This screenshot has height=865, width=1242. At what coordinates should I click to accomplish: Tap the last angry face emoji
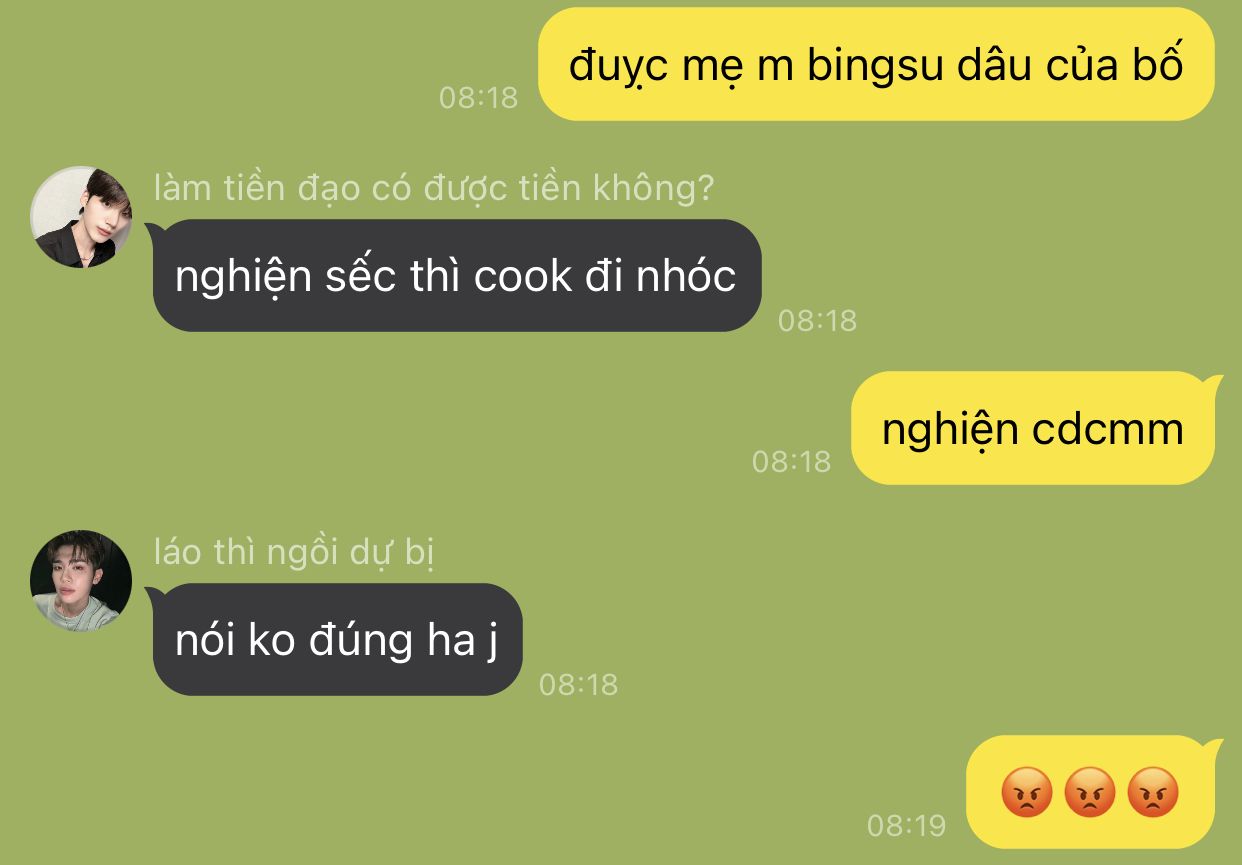pyautogui.click(x=1153, y=793)
